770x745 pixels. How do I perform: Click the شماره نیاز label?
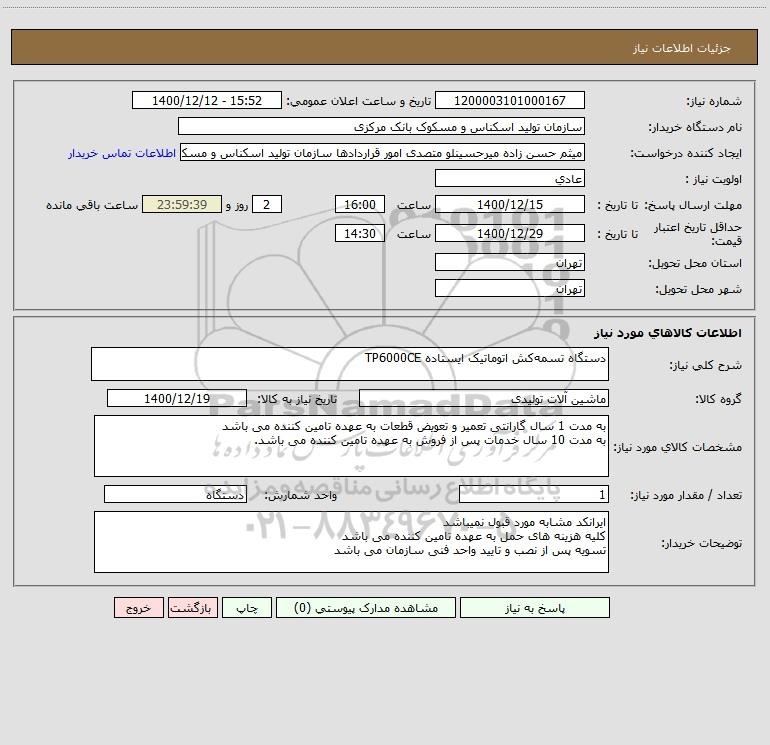point(714,102)
